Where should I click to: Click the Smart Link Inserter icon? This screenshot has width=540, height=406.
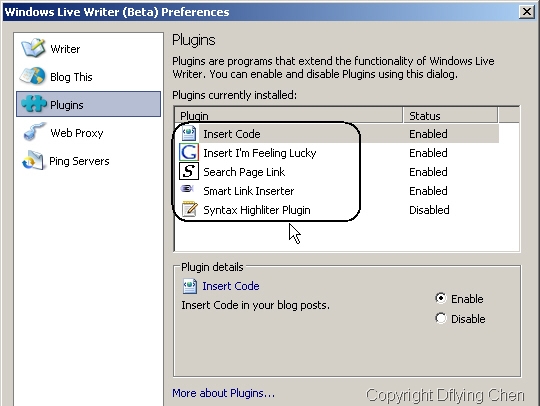coord(187,189)
